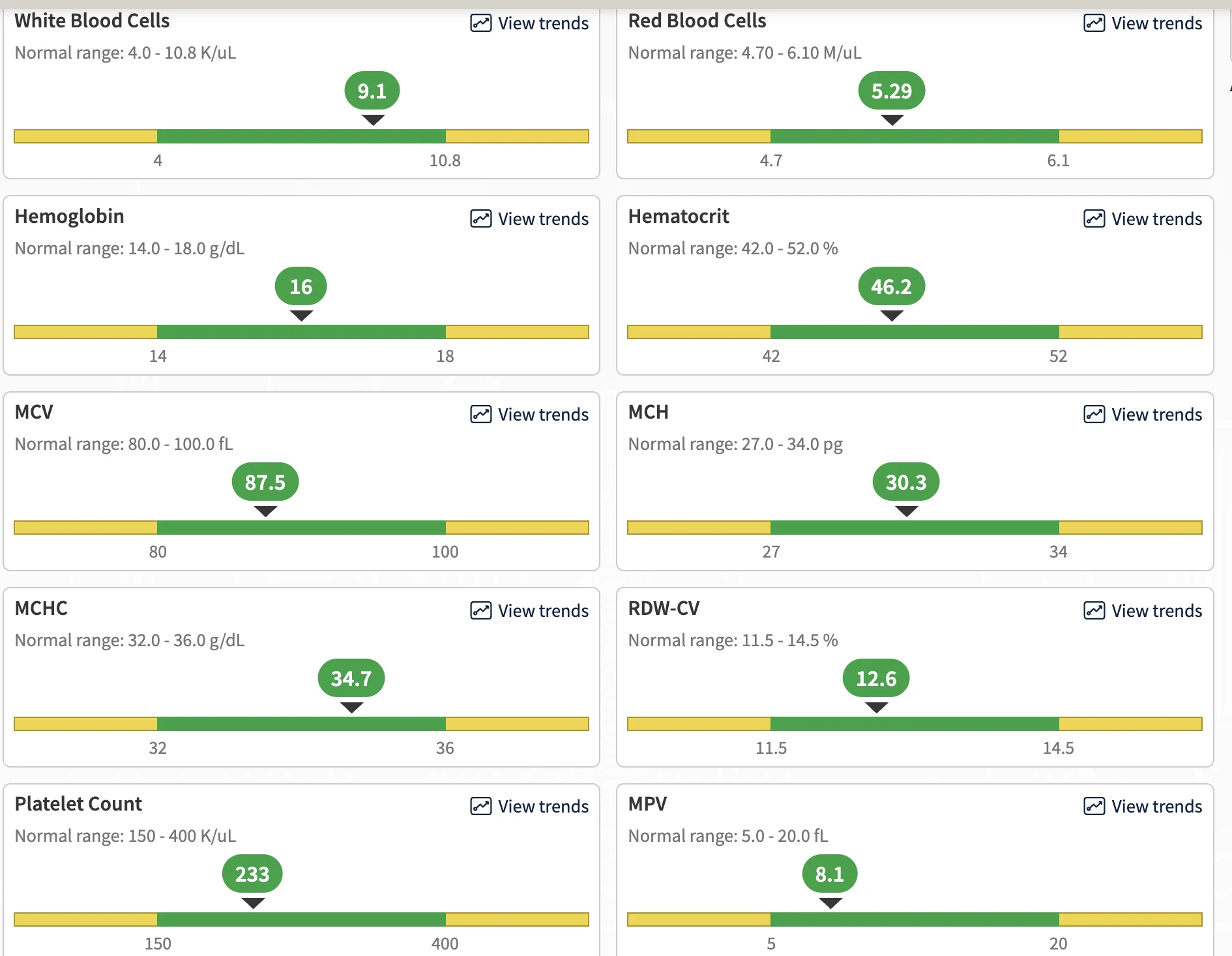
Task: Click the MCHC card title
Action: pyautogui.click(x=41, y=608)
